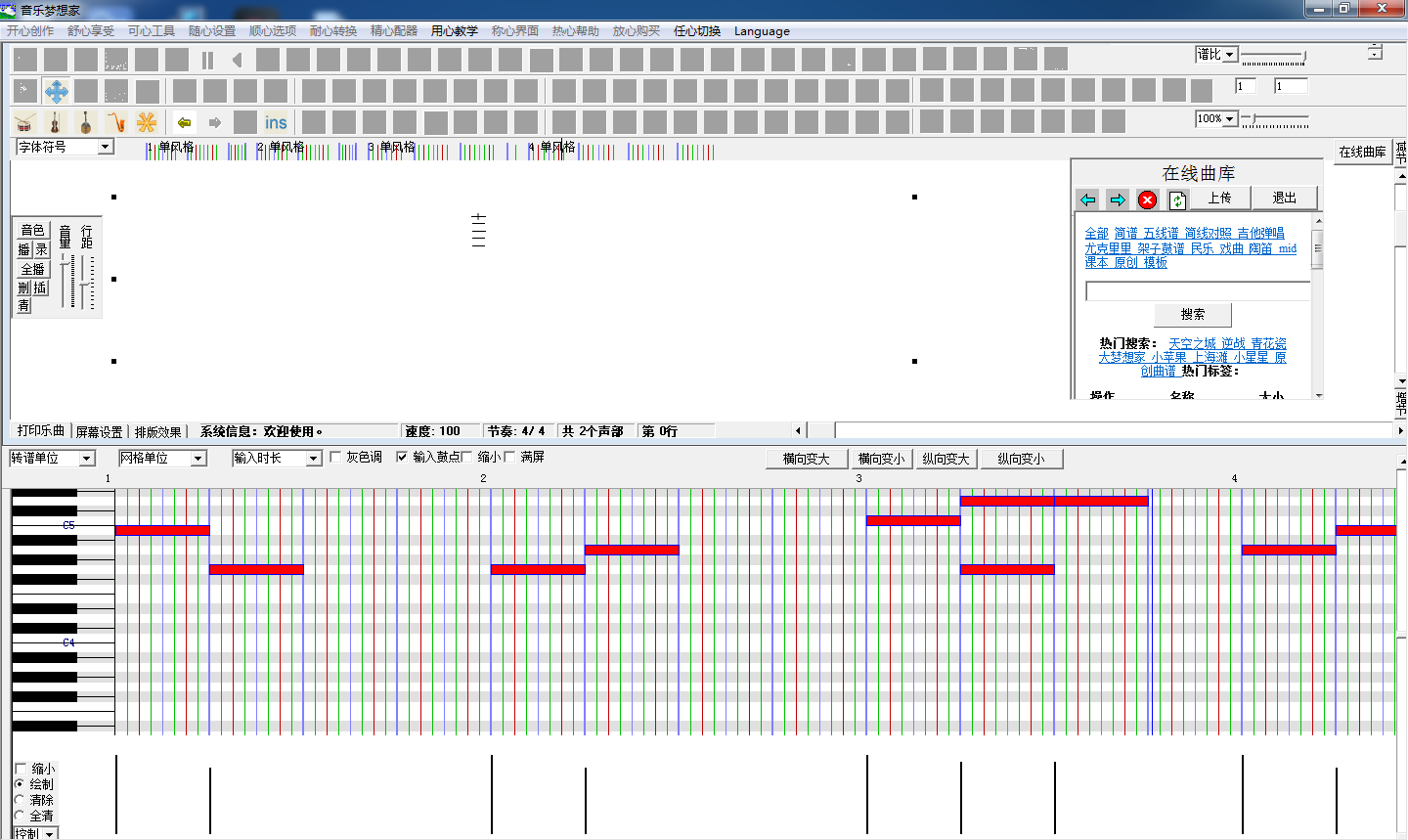Click the 音色 timbre button
Image resolution: width=1408 pixels, height=840 pixels.
33,230
